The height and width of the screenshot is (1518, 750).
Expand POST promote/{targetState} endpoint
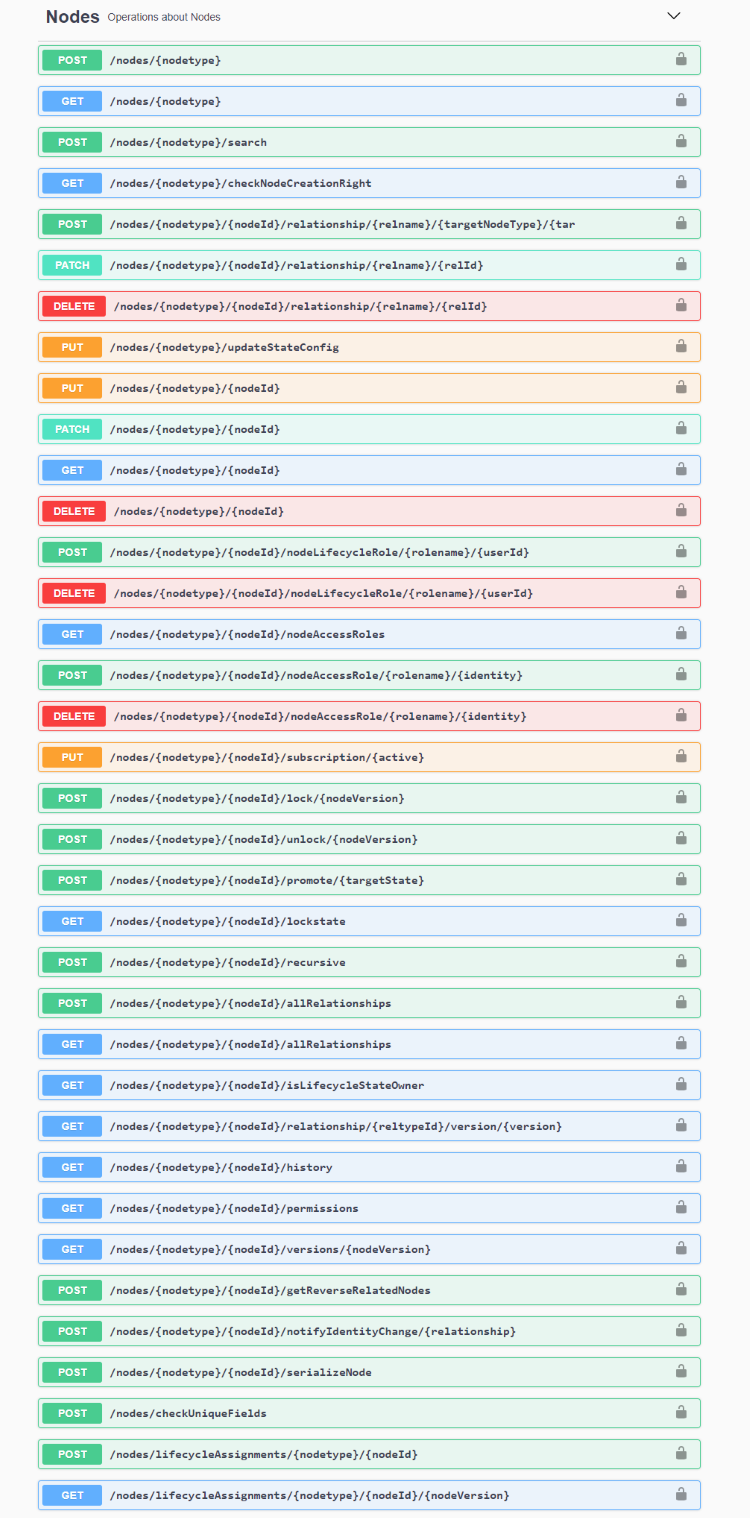click(369, 880)
